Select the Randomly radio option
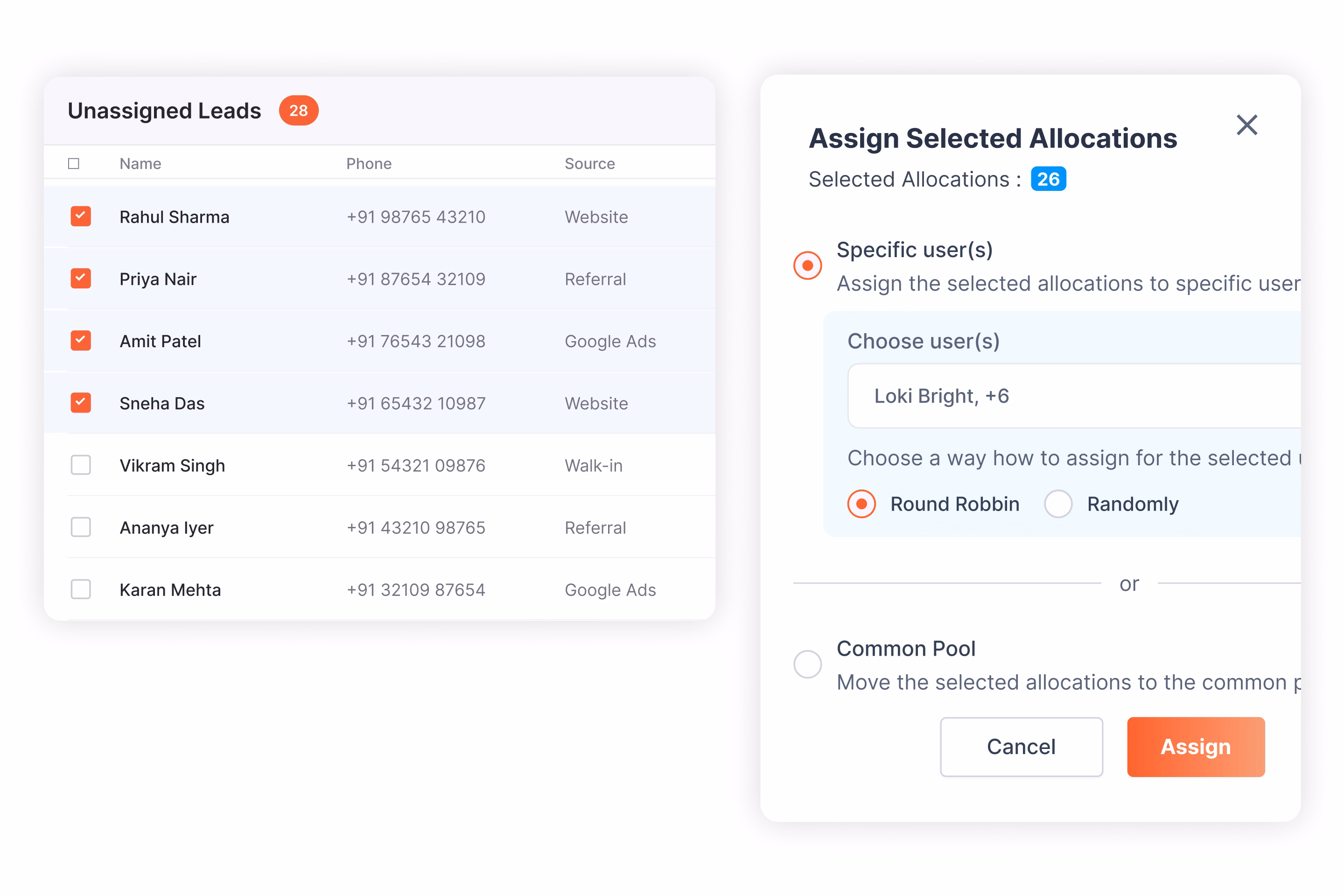This screenshot has height=896, width=1344. click(x=1058, y=504)
